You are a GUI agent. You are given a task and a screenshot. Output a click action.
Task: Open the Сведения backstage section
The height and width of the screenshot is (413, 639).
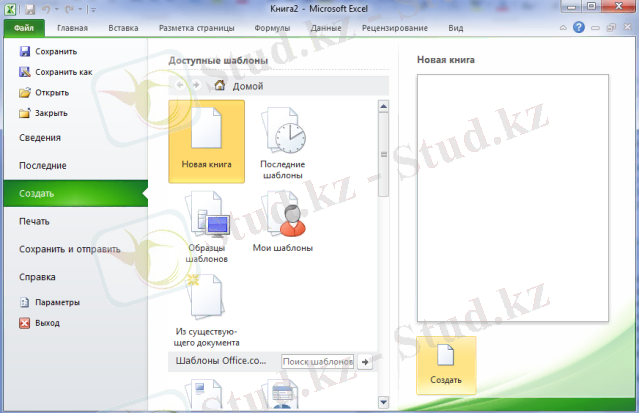(x=40, y=137)
